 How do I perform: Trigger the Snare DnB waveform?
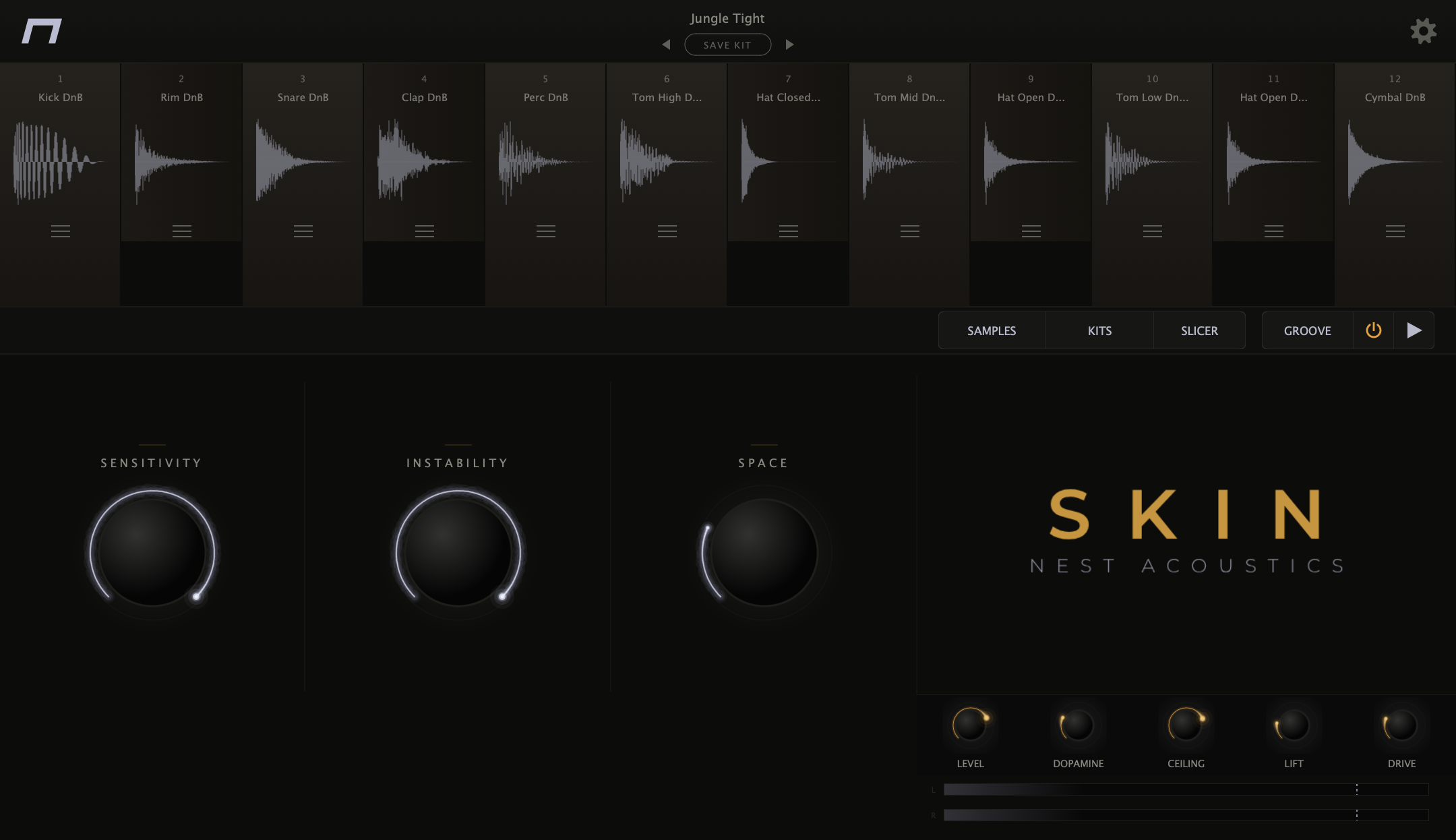coord(303,162)
